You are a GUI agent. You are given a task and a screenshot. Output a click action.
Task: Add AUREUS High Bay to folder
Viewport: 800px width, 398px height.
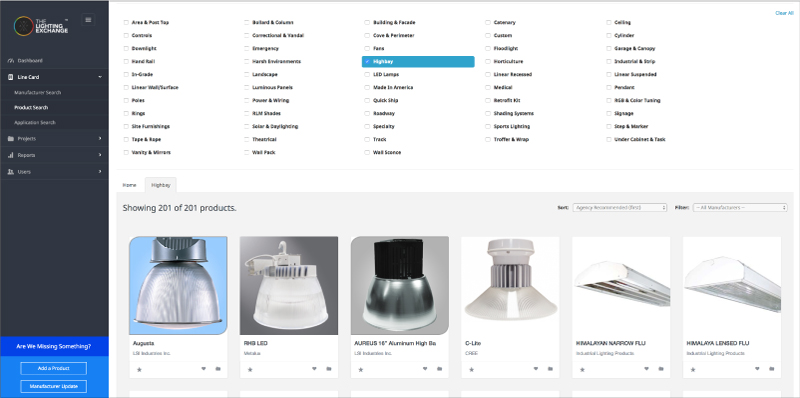point(439,368)
